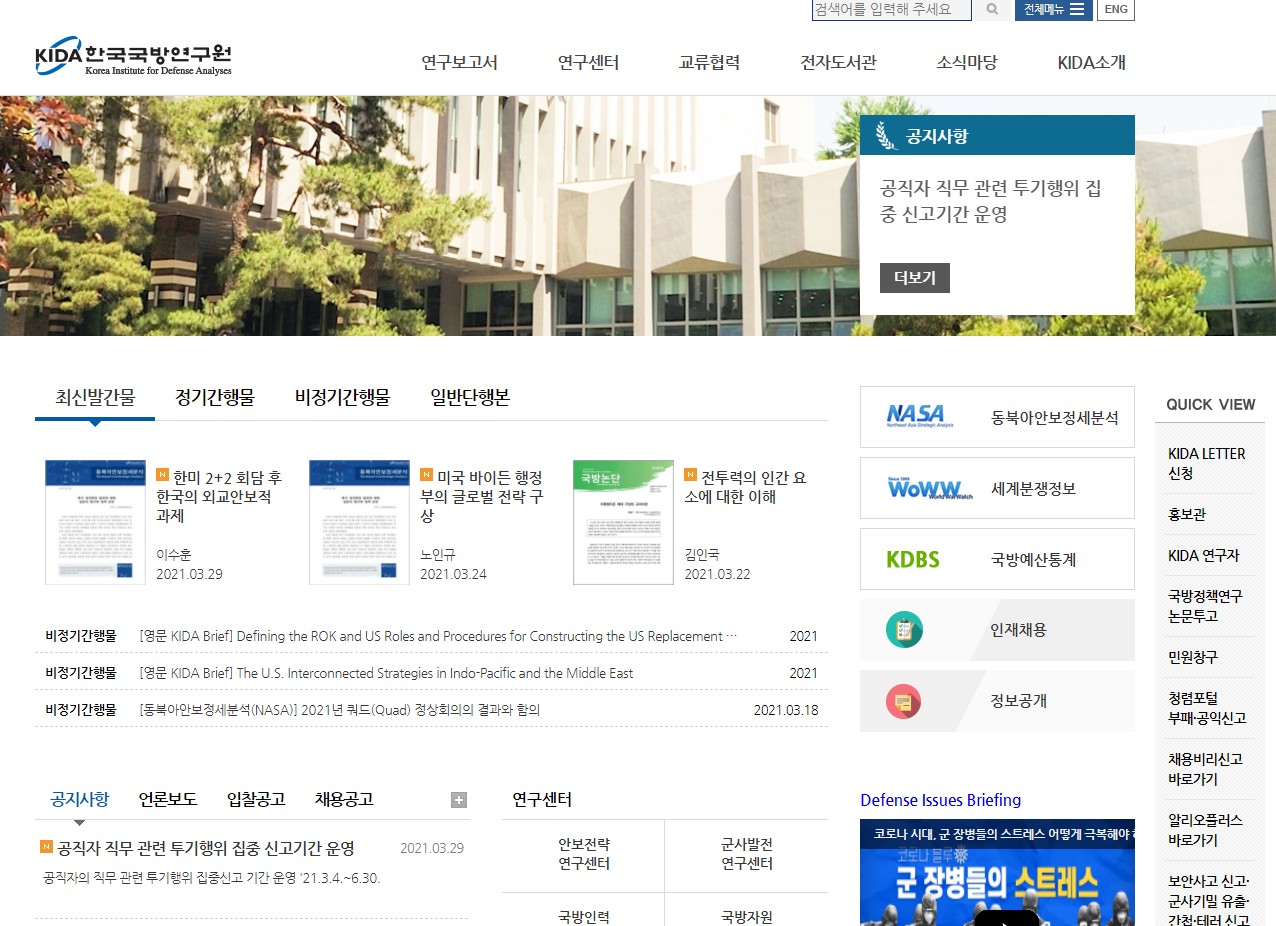Select the 언론보도 tab
1276x926 pixels.
168,799
